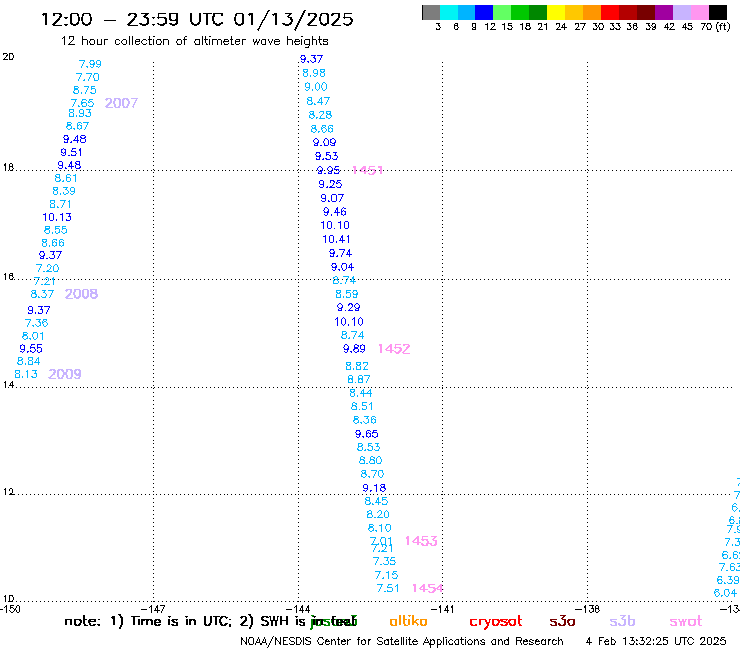This screenshot has height=650, width=740.
Task: Click the legend scale label '24'
Action: click(561, 27)
